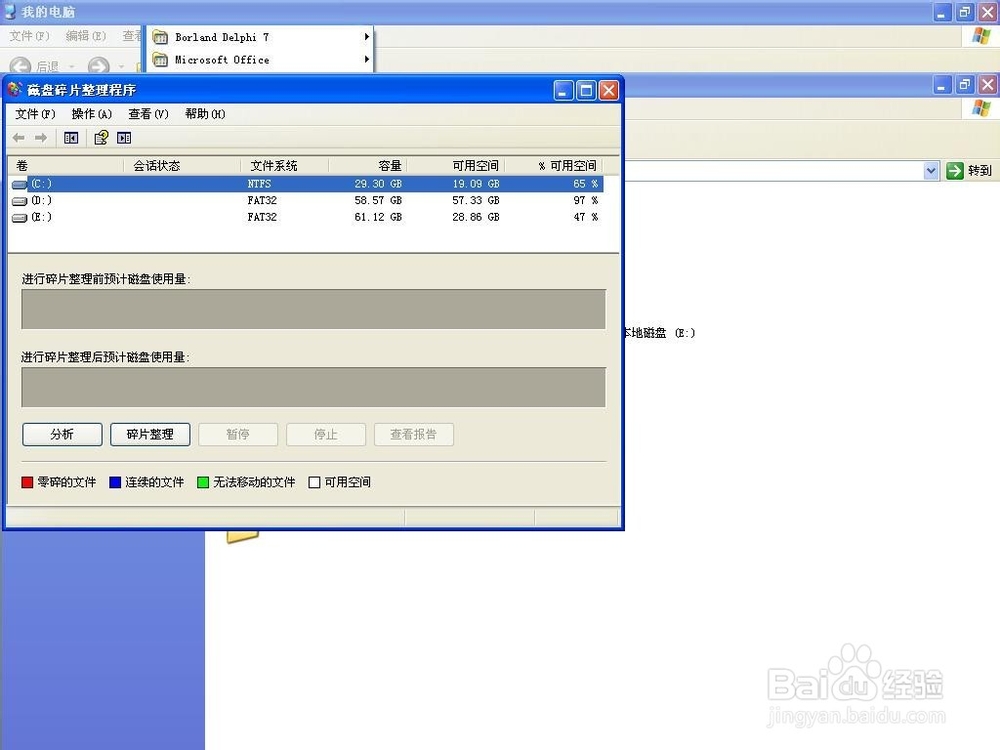Click the 本地磁盘 (E:) label in My Computer
This screenshot has width=1000, height=750.
(659, 333)
